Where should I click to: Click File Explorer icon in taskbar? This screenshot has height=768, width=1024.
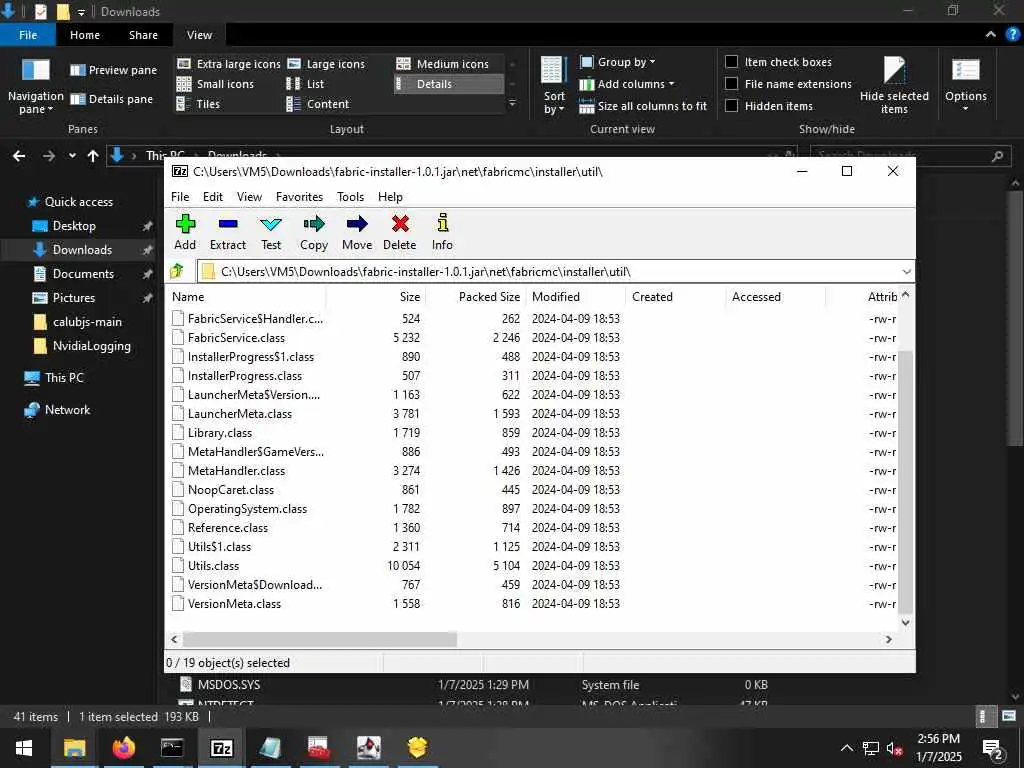(74, 748)
